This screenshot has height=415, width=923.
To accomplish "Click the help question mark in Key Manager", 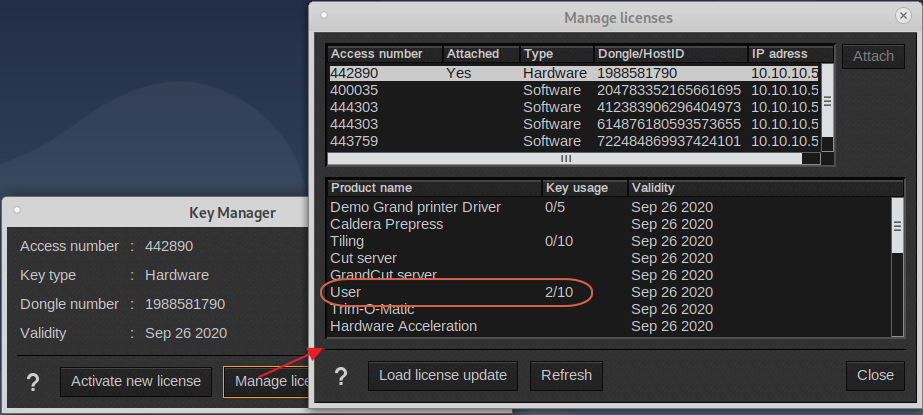I will [33, 381].
